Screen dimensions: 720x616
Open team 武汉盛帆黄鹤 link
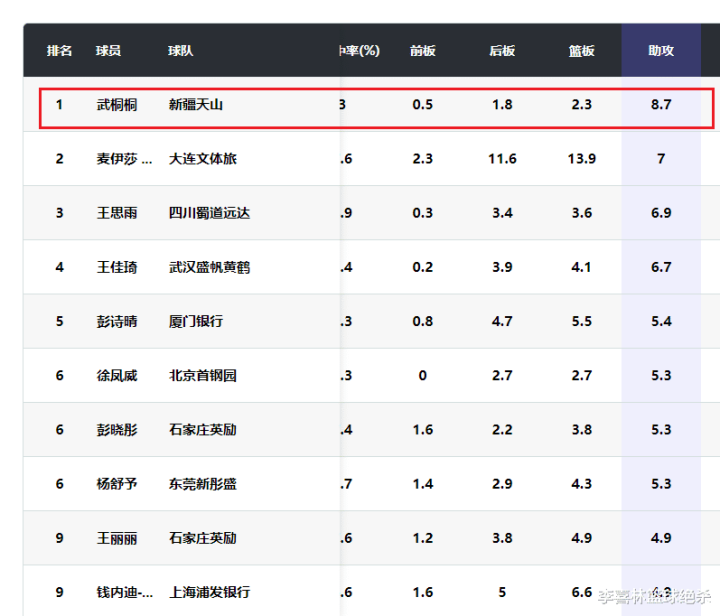pyautogui.click(x=209, y=267)
